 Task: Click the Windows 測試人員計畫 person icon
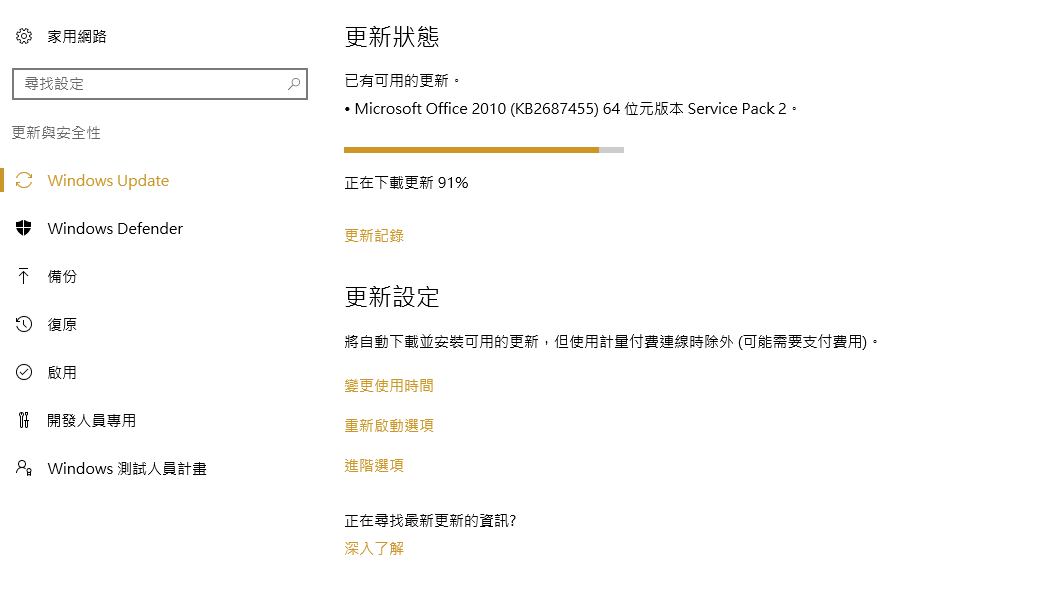pyautogui.click(x=24, y=469)
